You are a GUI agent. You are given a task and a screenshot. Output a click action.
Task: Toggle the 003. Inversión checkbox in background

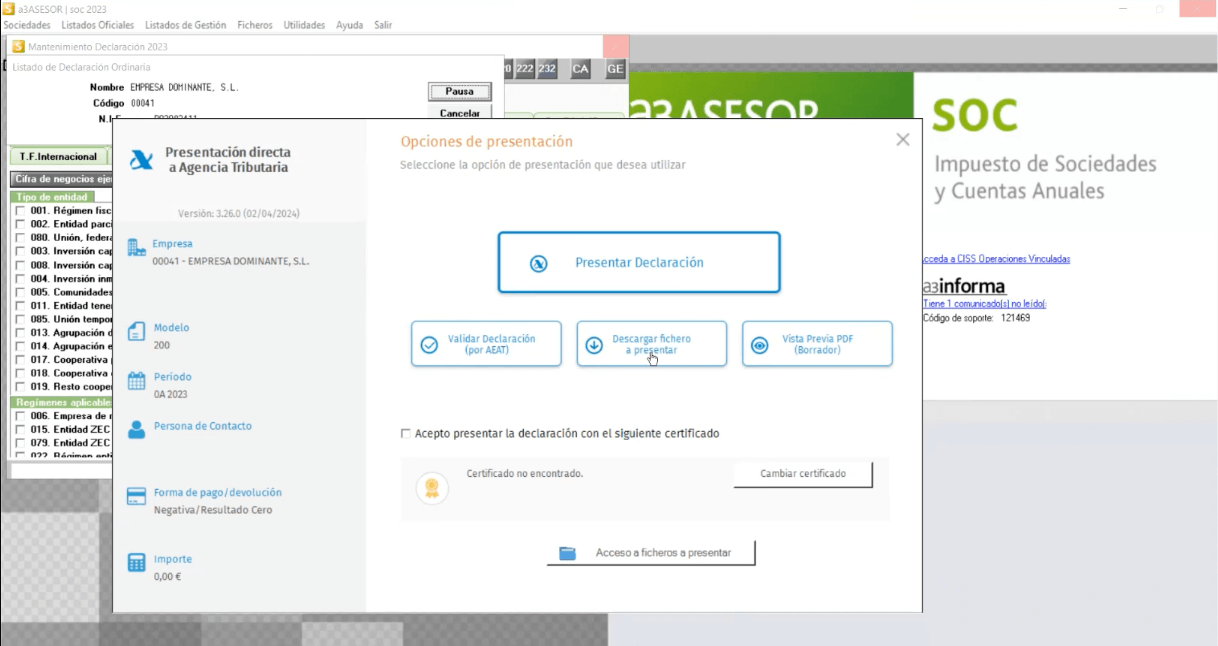coord(20,251)
